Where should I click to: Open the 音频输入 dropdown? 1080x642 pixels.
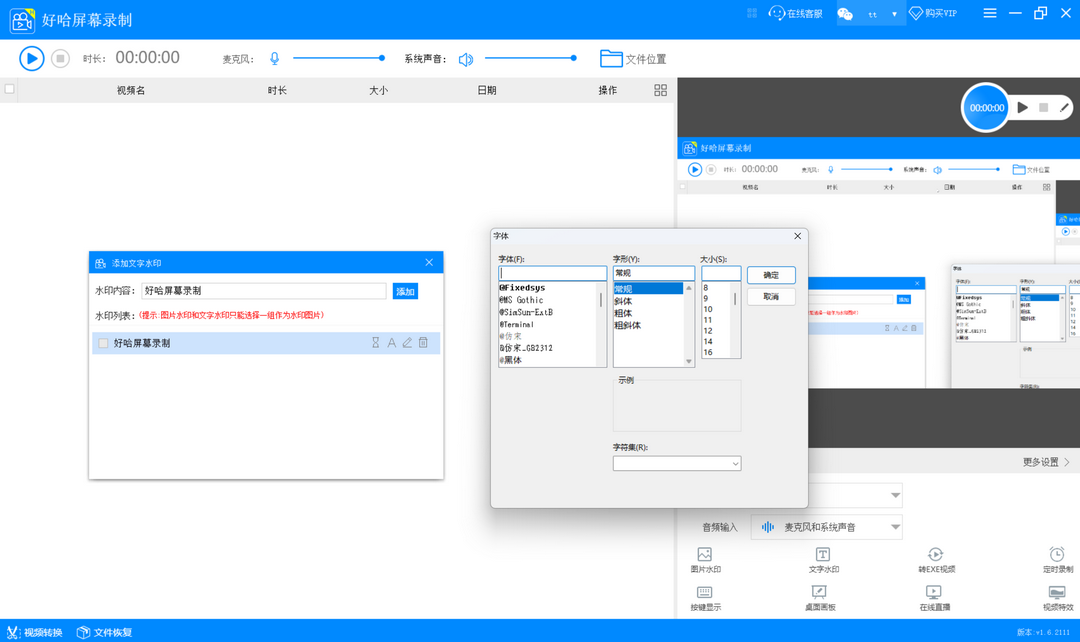point(827,527)
